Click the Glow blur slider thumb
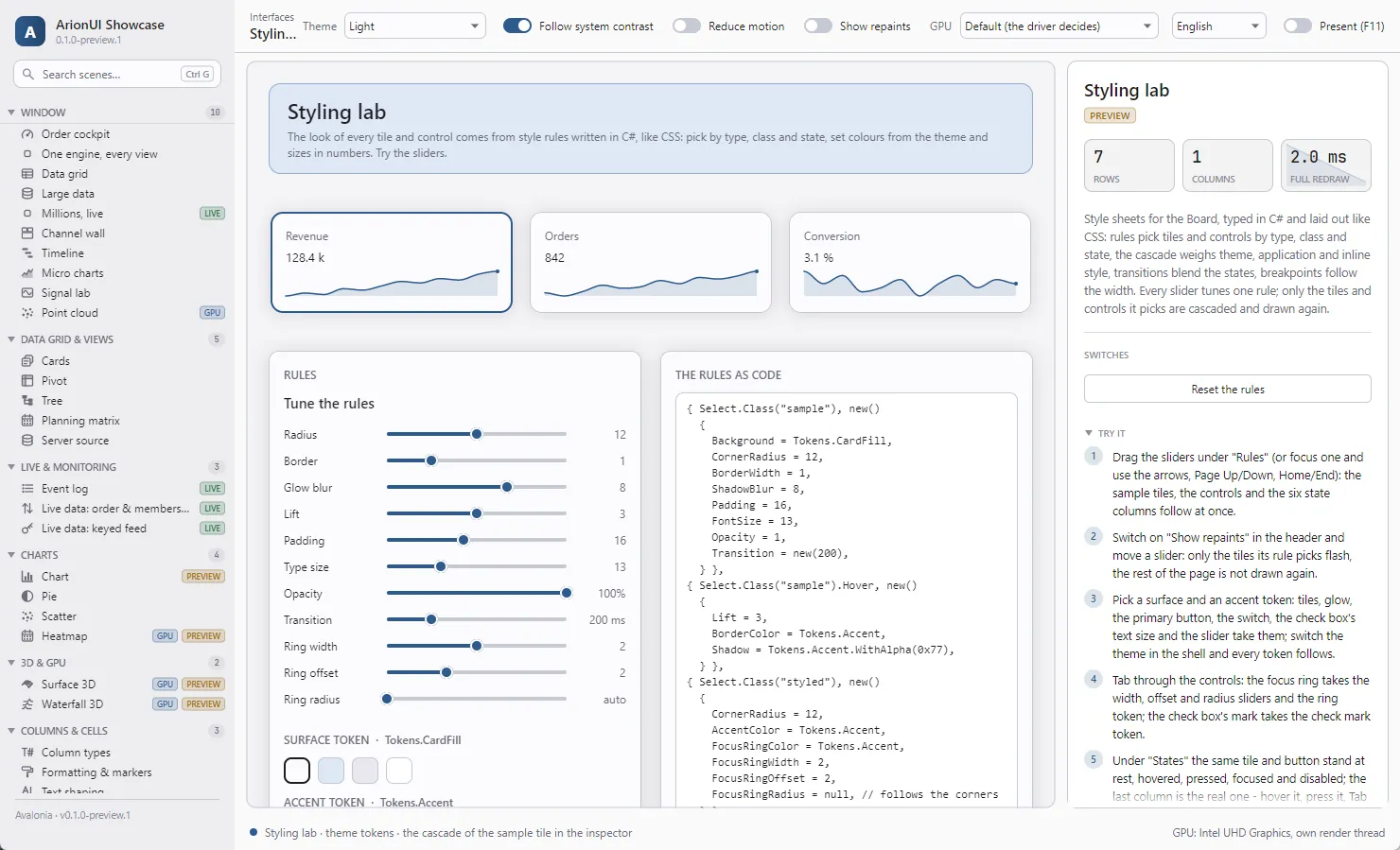 pos(507,488)
